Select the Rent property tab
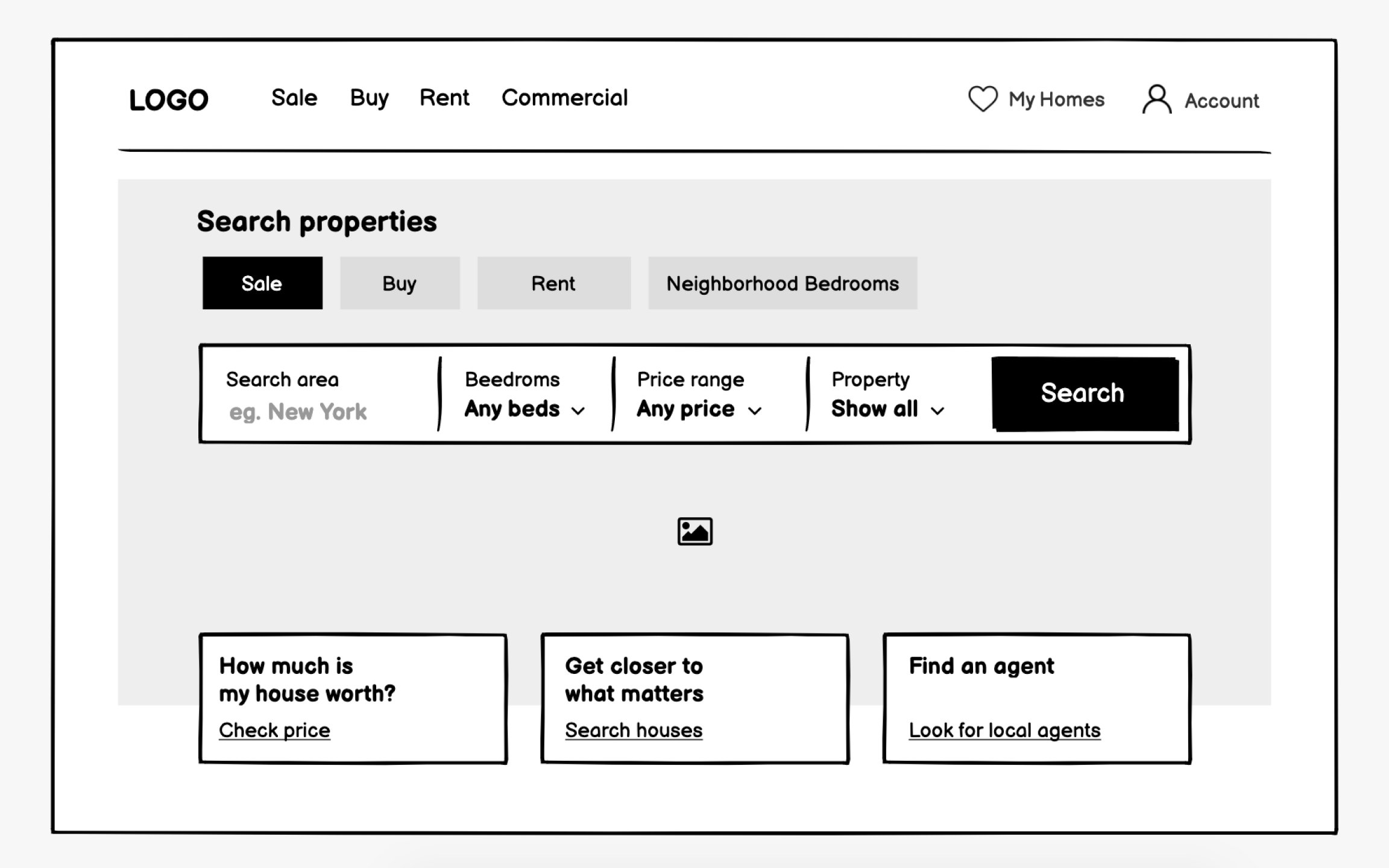Screen dimensions: 1389x868 (553, 283)
